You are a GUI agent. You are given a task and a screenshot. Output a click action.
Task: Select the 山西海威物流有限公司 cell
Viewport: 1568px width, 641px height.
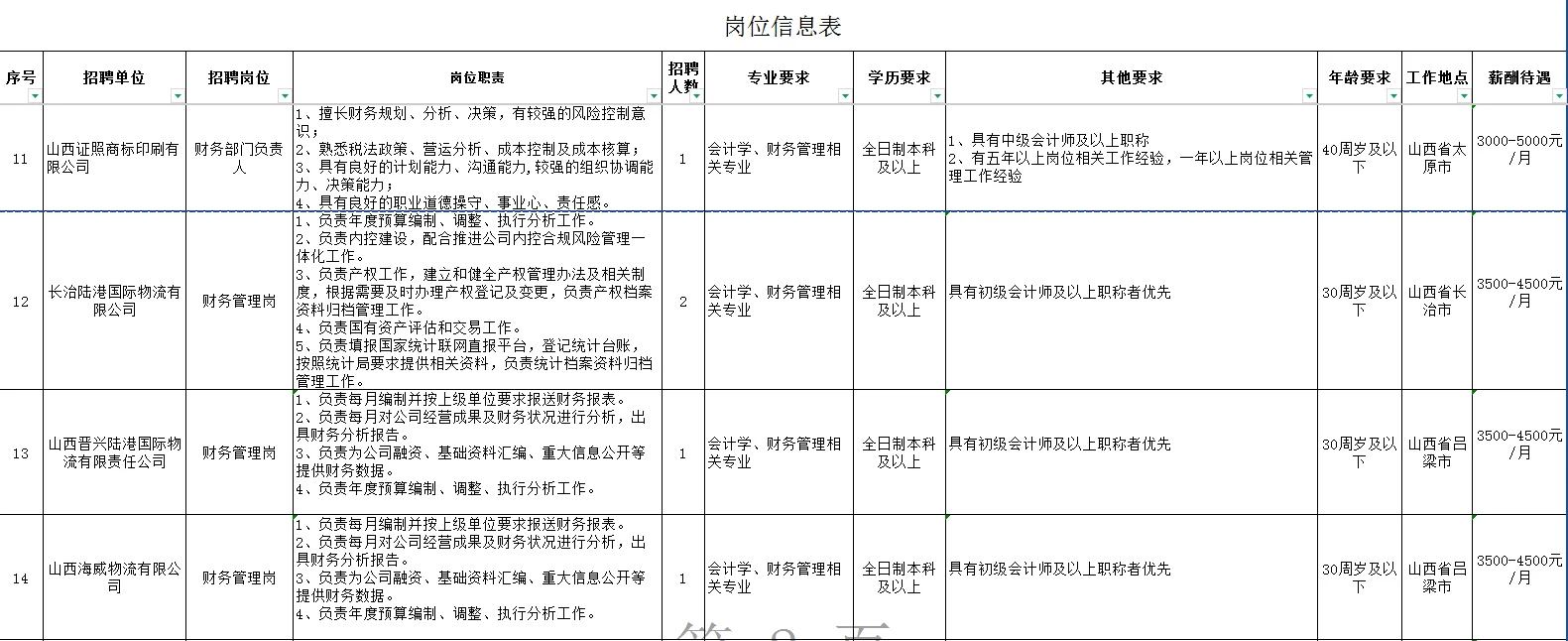[x=115, y=577]
